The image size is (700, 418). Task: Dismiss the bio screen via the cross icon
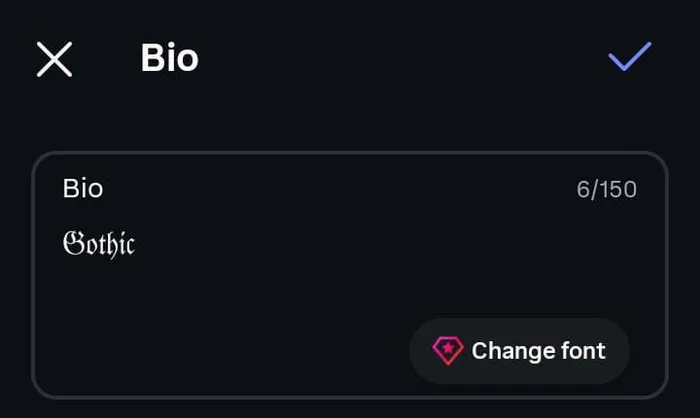[x=54, y=59]
